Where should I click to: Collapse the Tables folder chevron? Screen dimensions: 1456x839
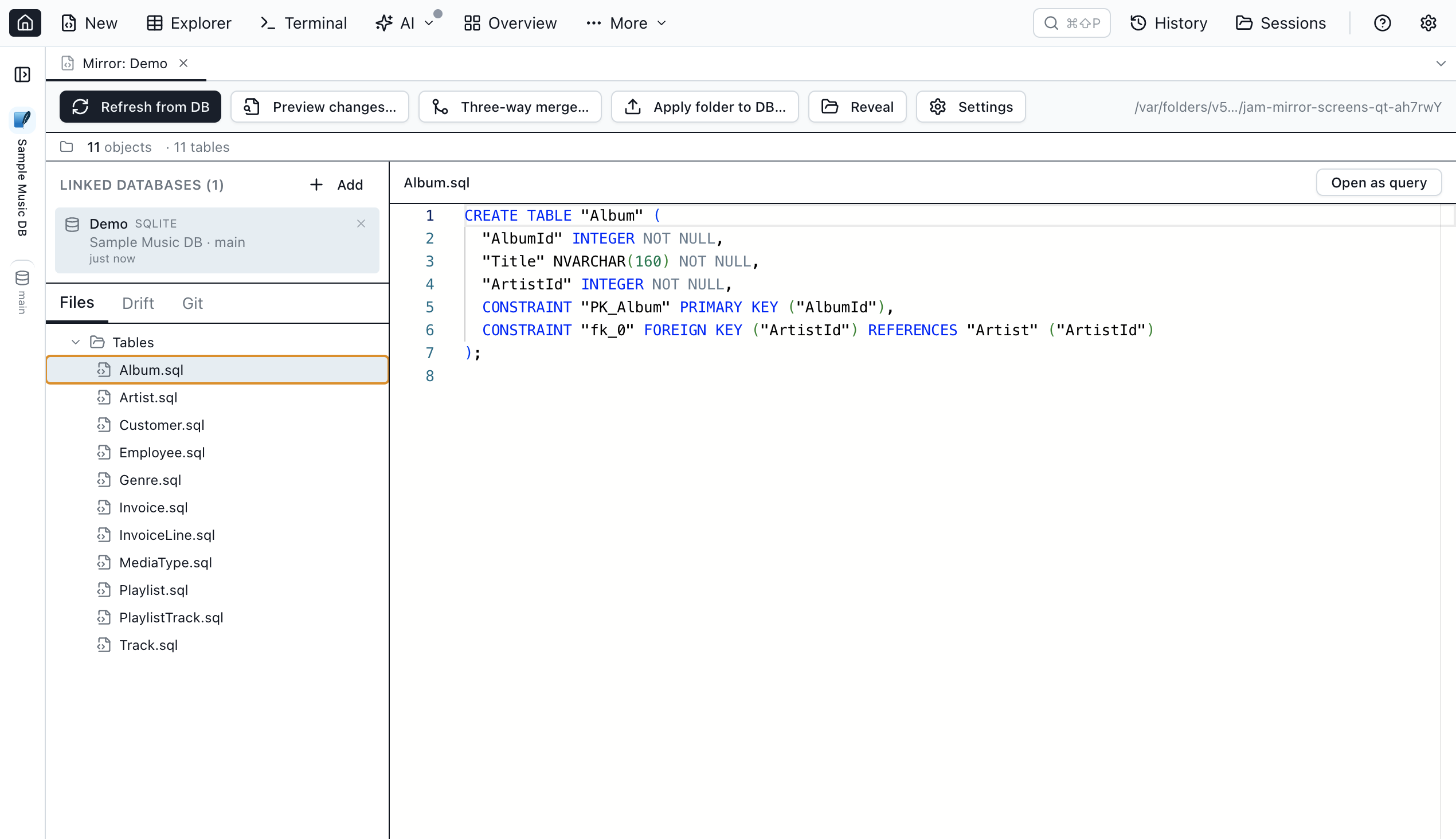point(76,342)
